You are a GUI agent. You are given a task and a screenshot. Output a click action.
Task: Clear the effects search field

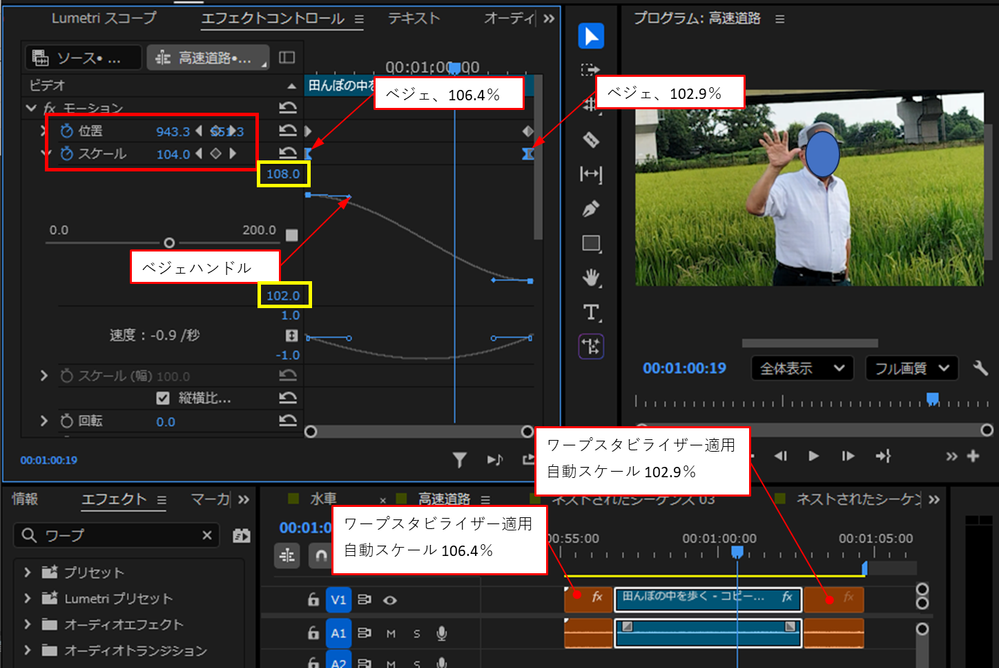pyautogui.click(x=207, y=535)
